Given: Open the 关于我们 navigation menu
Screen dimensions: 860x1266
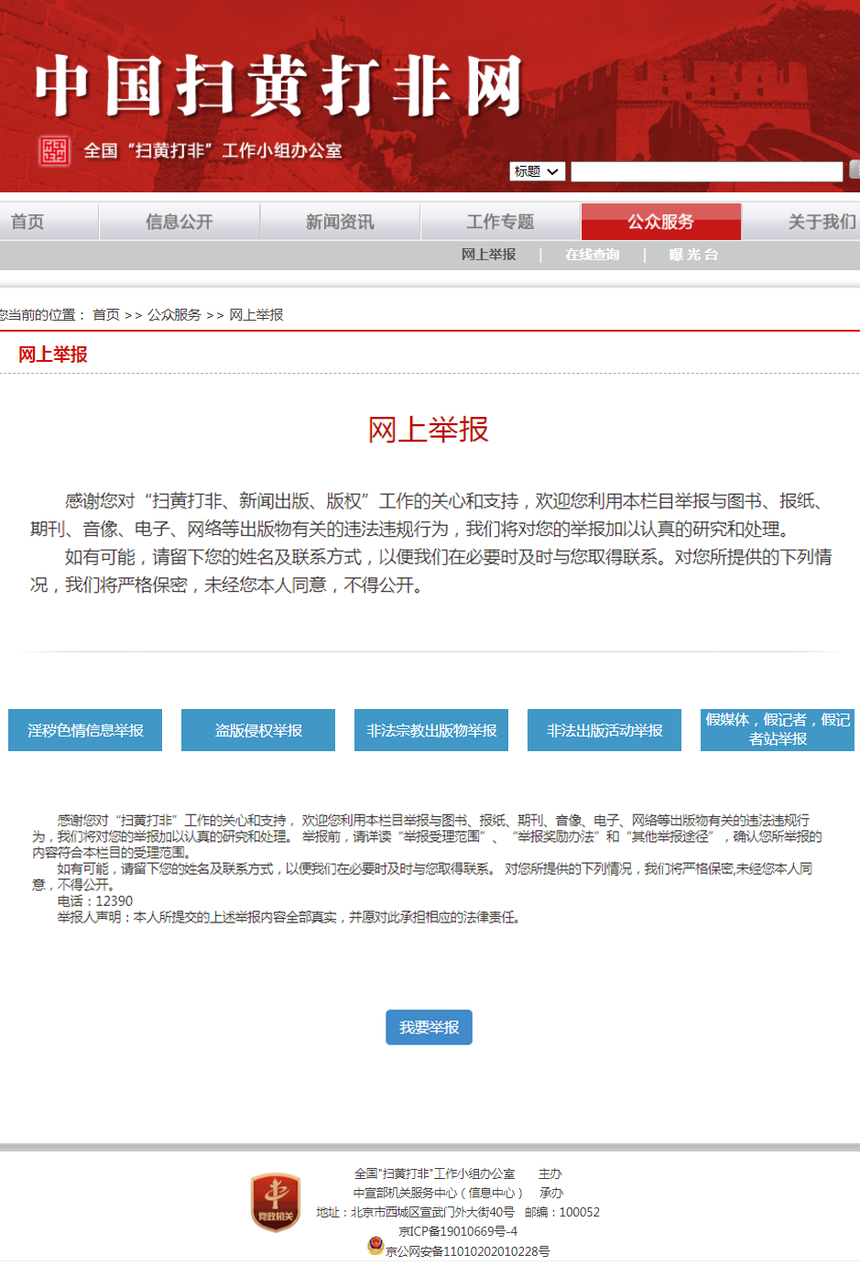Looking at the screenshot, I should tap(821, 222).
